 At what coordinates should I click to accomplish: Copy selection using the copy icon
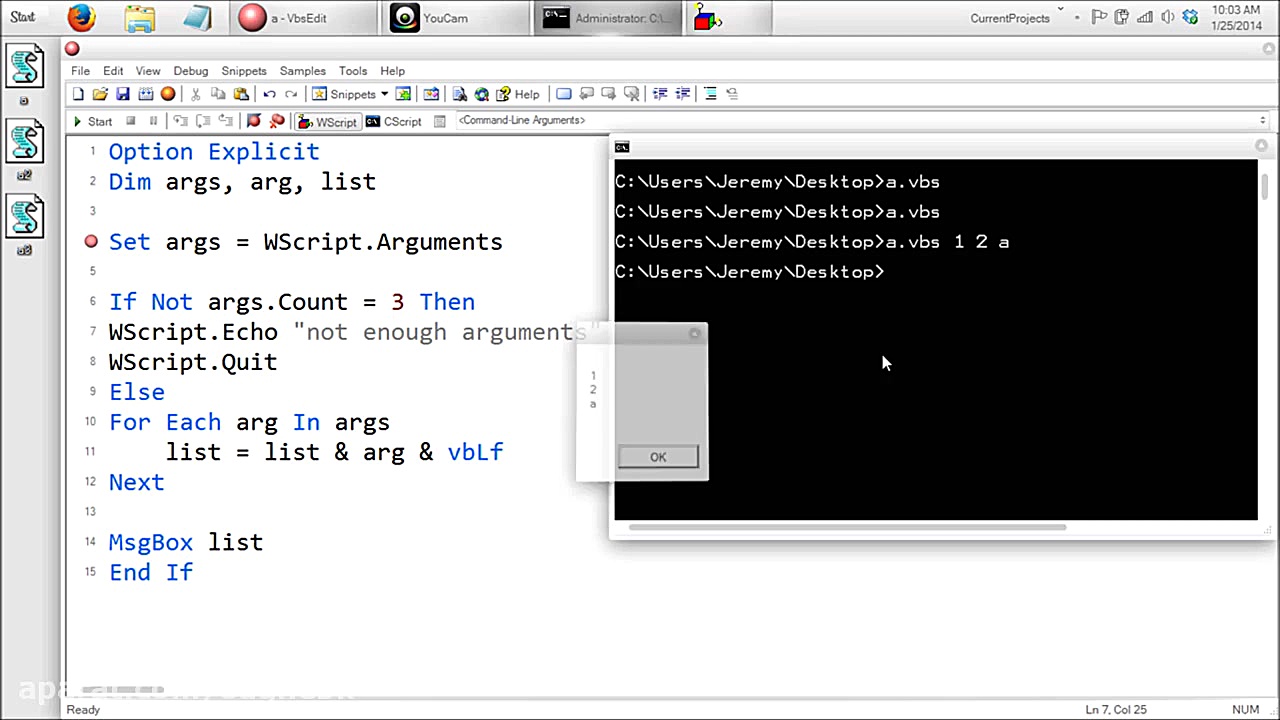[218, 94]
